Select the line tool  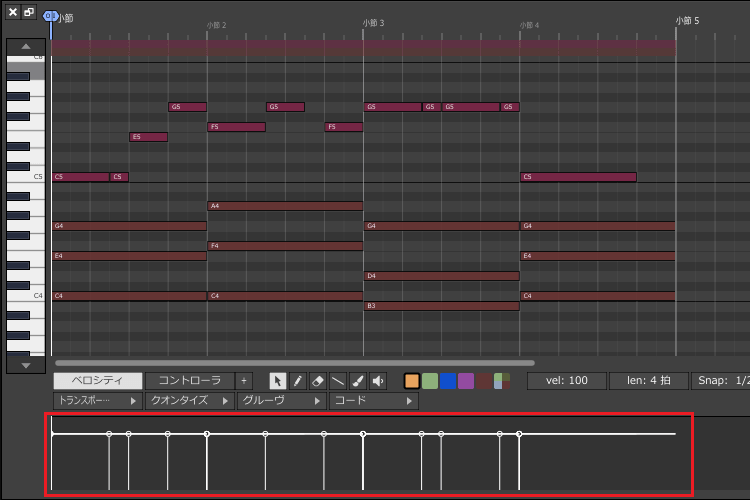[338, 381]
